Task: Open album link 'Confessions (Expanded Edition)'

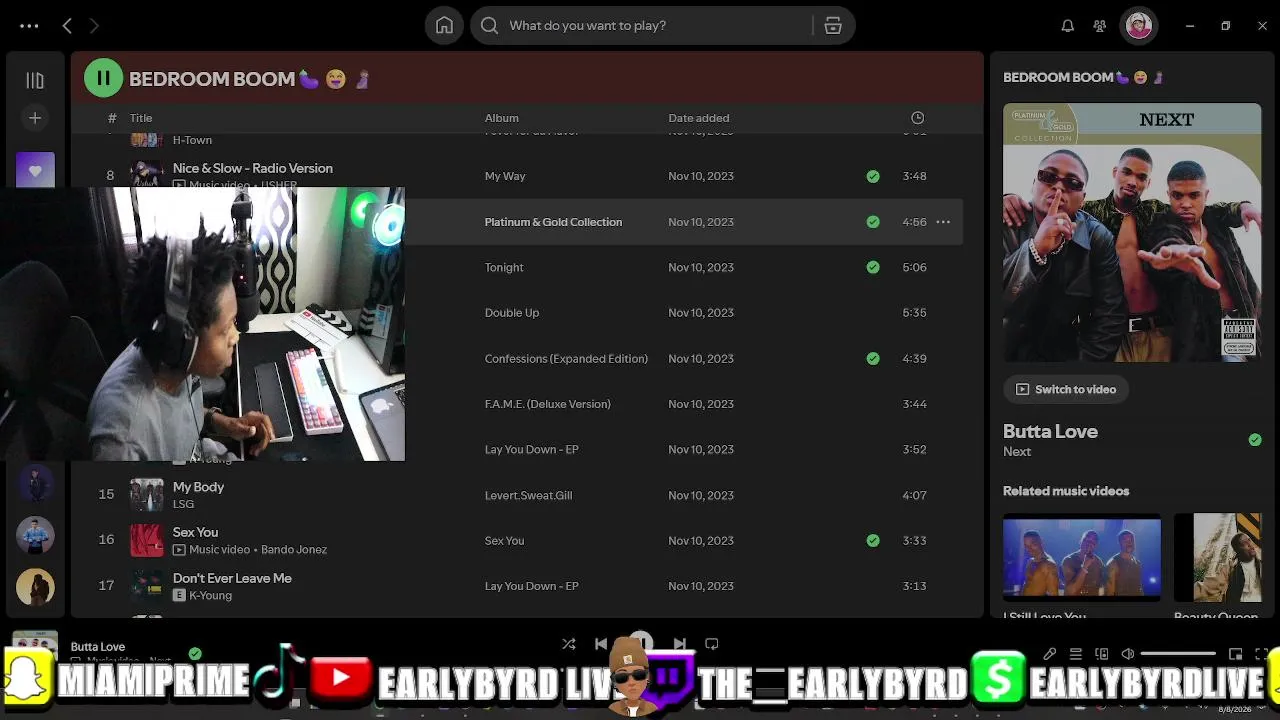Action: pos(566,358)
